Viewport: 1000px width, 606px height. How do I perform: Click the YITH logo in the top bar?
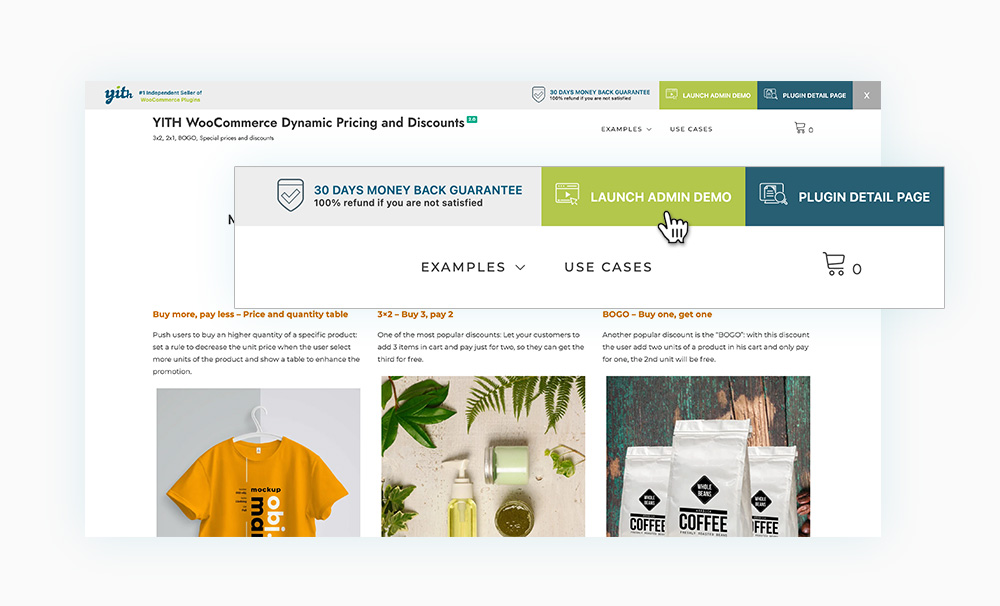point(119,95)
